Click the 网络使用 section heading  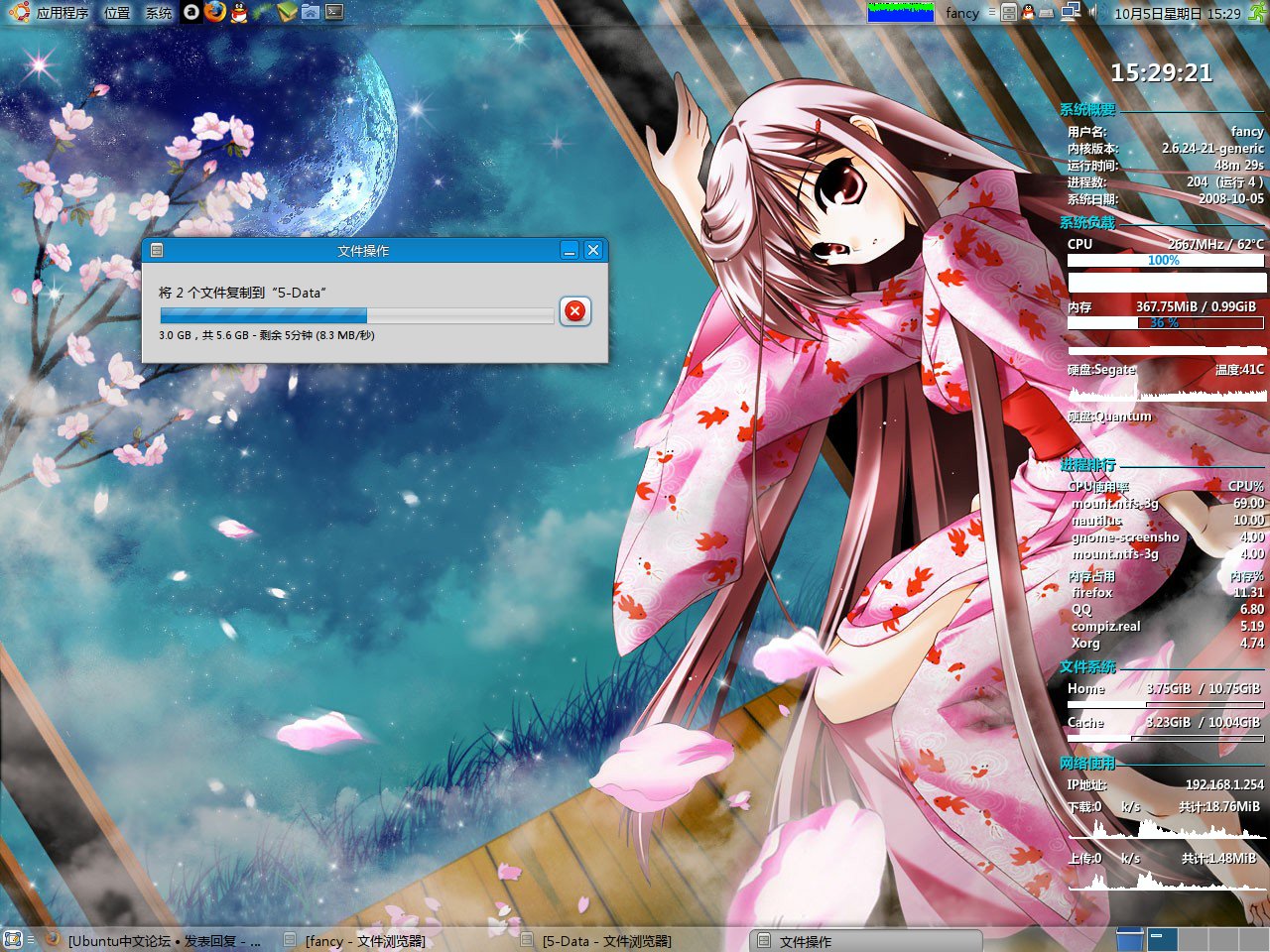pyautogui.click(x=1087, y=764)
